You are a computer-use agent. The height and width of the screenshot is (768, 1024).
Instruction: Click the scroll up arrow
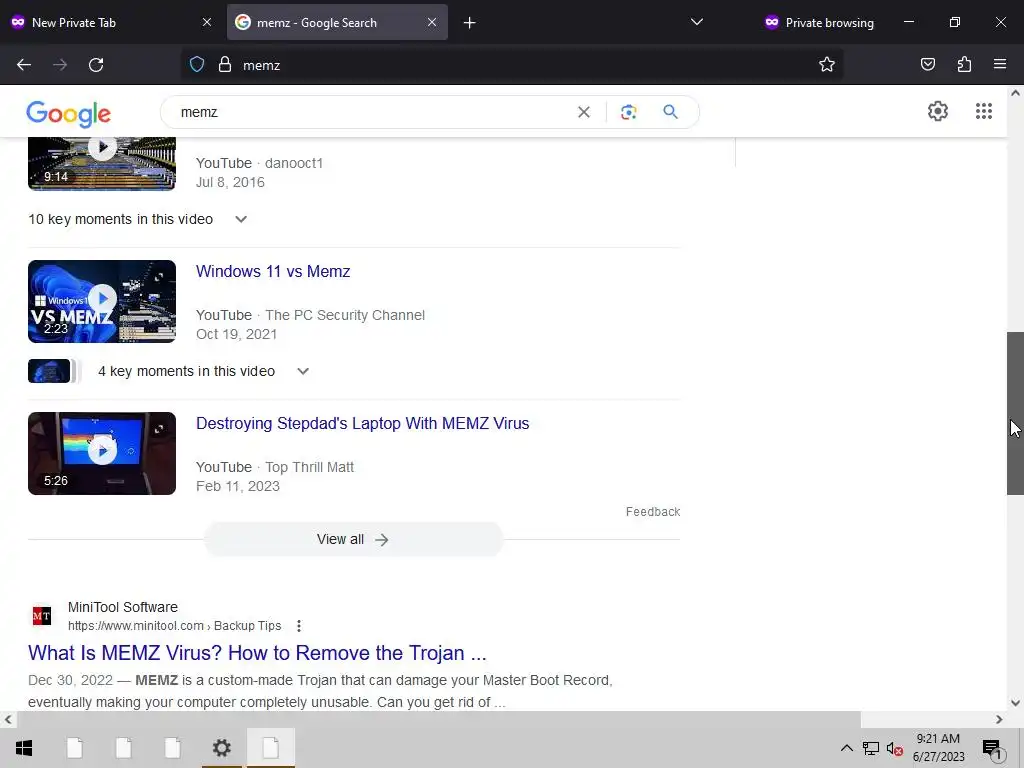pos(1015,93)
